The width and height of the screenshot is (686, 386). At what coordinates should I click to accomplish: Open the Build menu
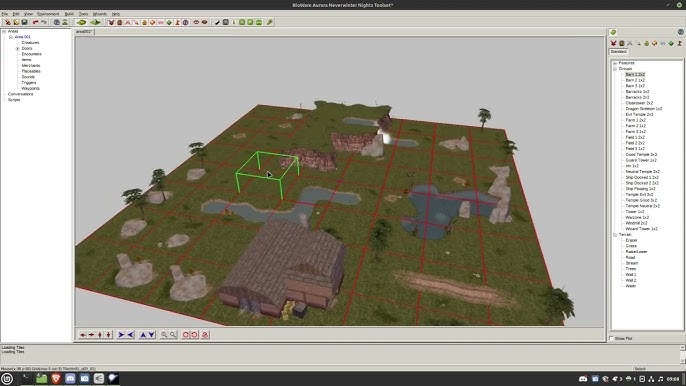pos(69,14)
